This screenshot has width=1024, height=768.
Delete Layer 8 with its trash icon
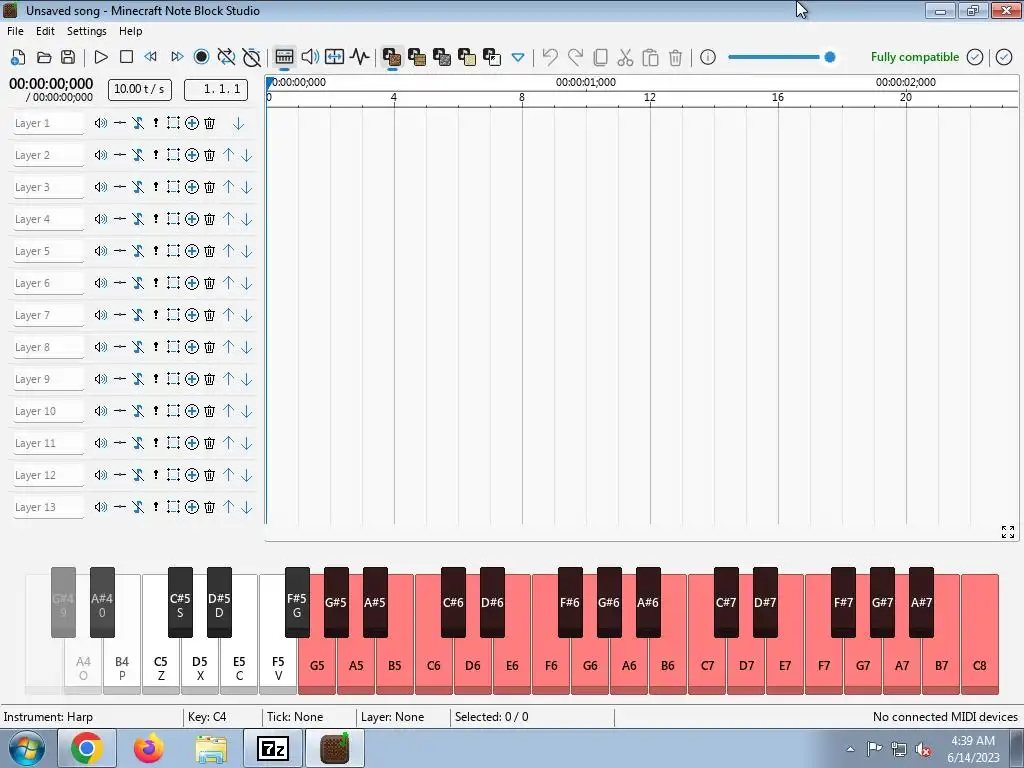210,347
